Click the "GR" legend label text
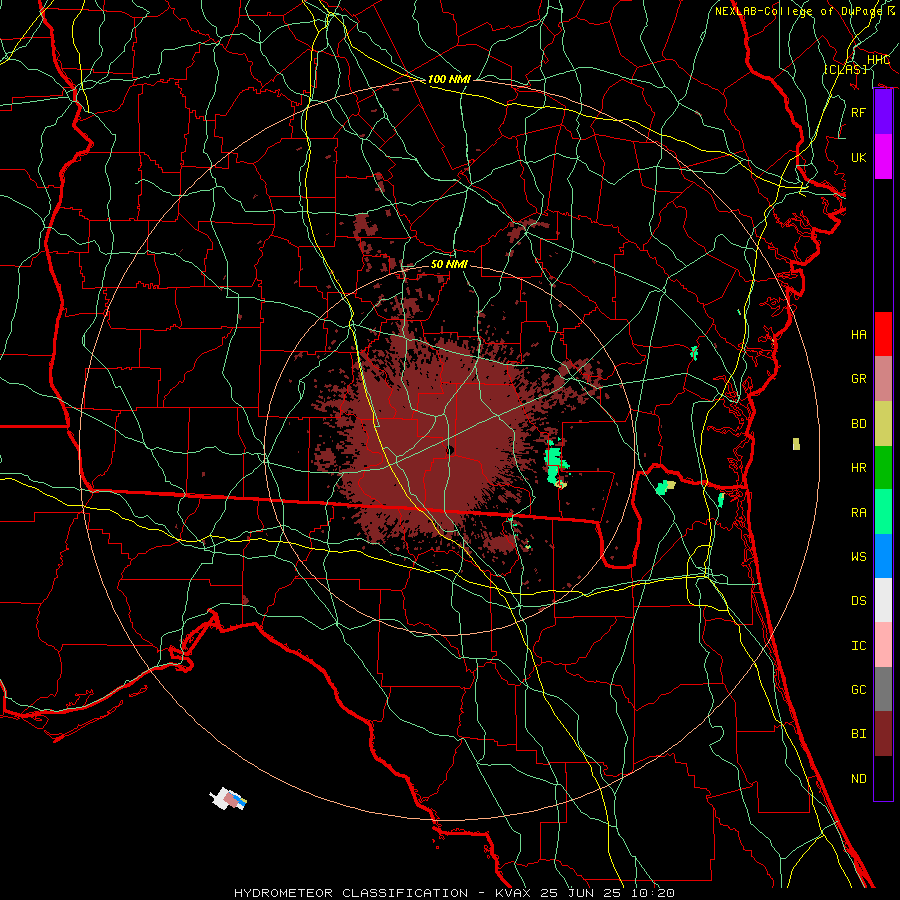This screenshot has width=900, height=900. click(858, 379)
